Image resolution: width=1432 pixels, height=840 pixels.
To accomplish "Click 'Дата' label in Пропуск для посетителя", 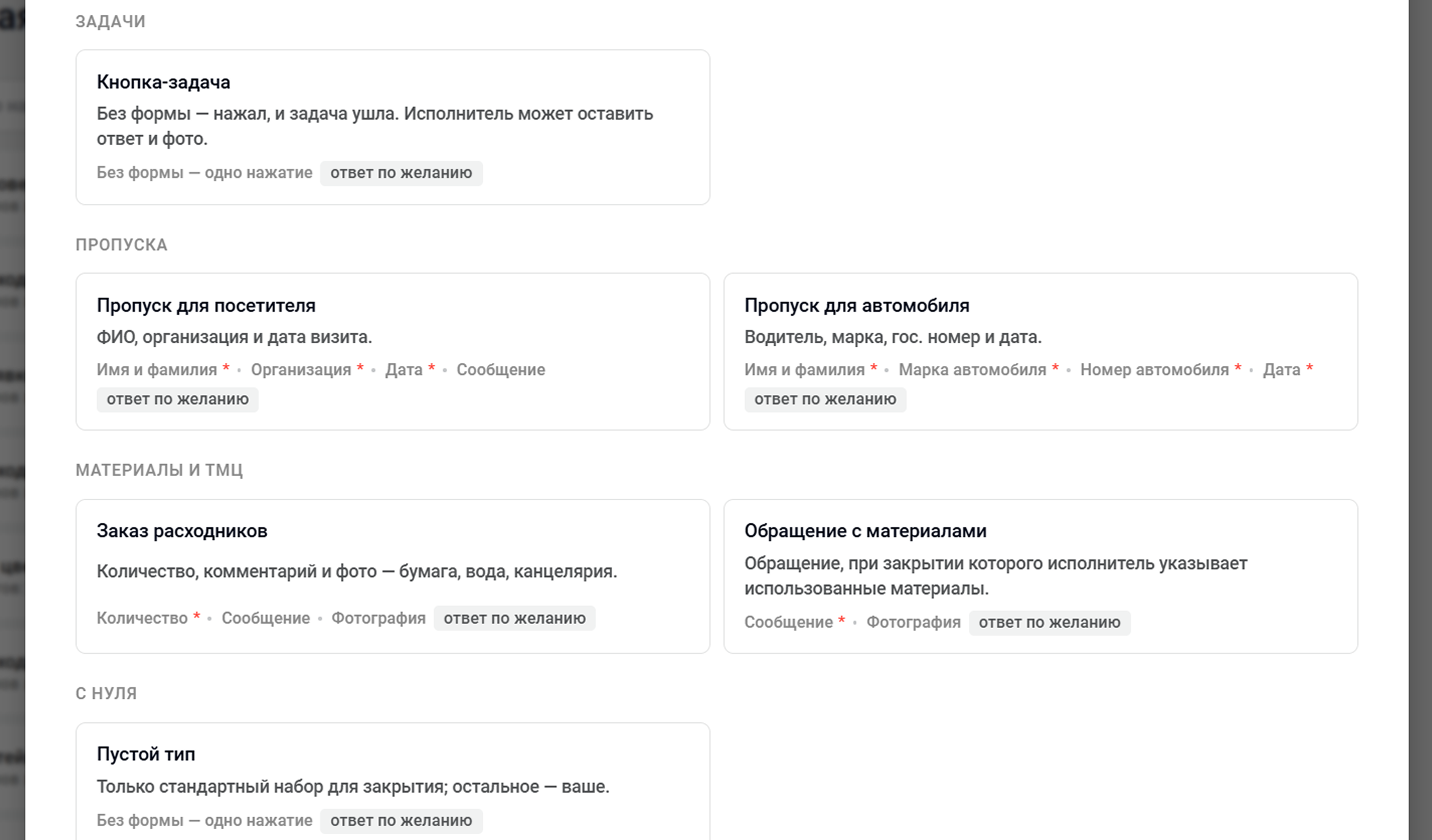I will (404, 370).
